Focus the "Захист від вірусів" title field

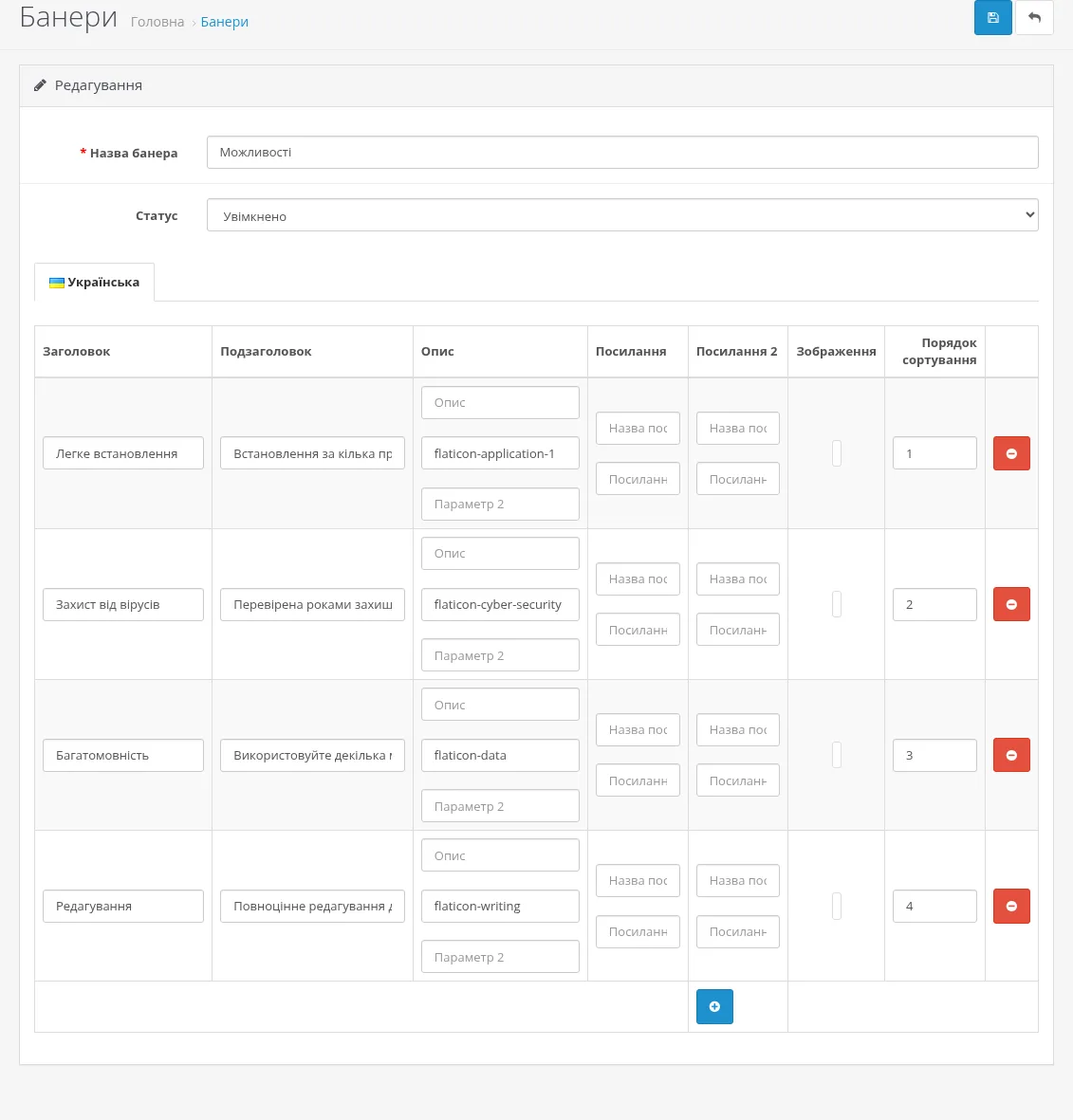pos(123,604)
